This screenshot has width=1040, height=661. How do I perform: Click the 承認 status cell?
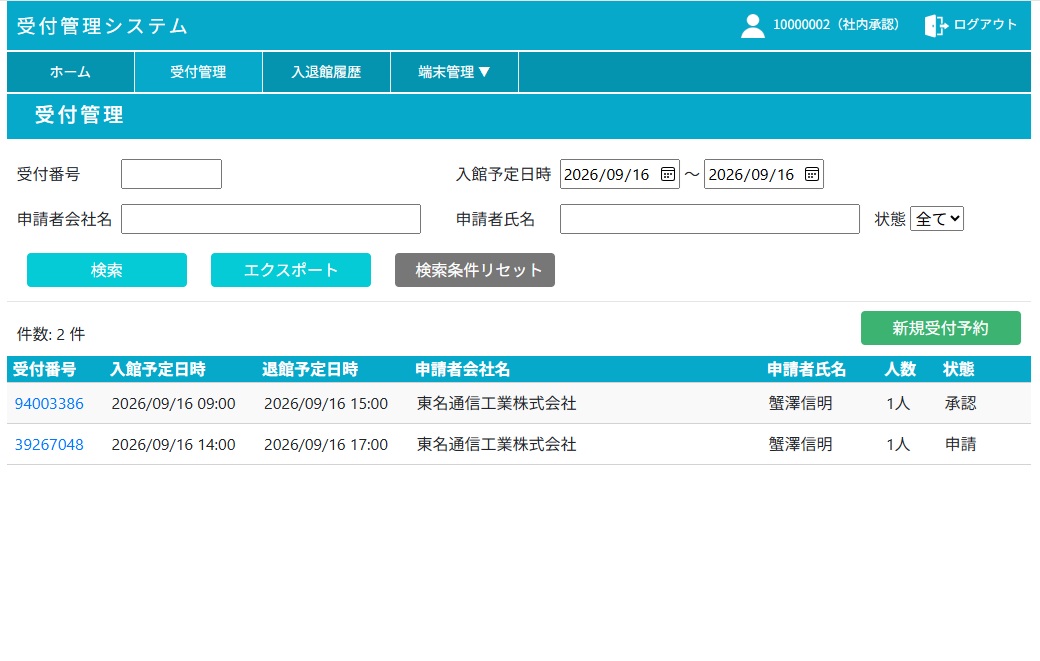click(x=960, y=404)
